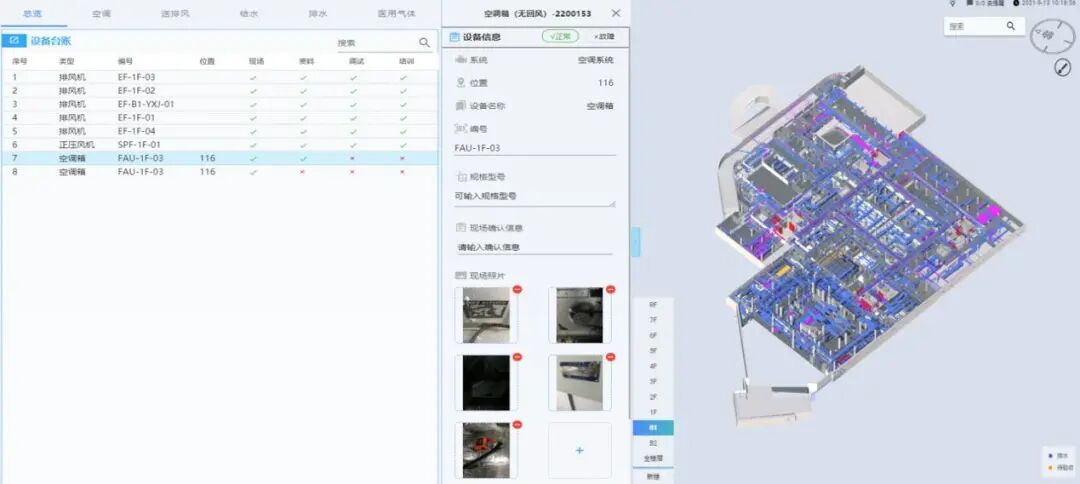Select row 3 EF-B1-YXJ-01
1080x484 pixels.
[x=219, y=105]
